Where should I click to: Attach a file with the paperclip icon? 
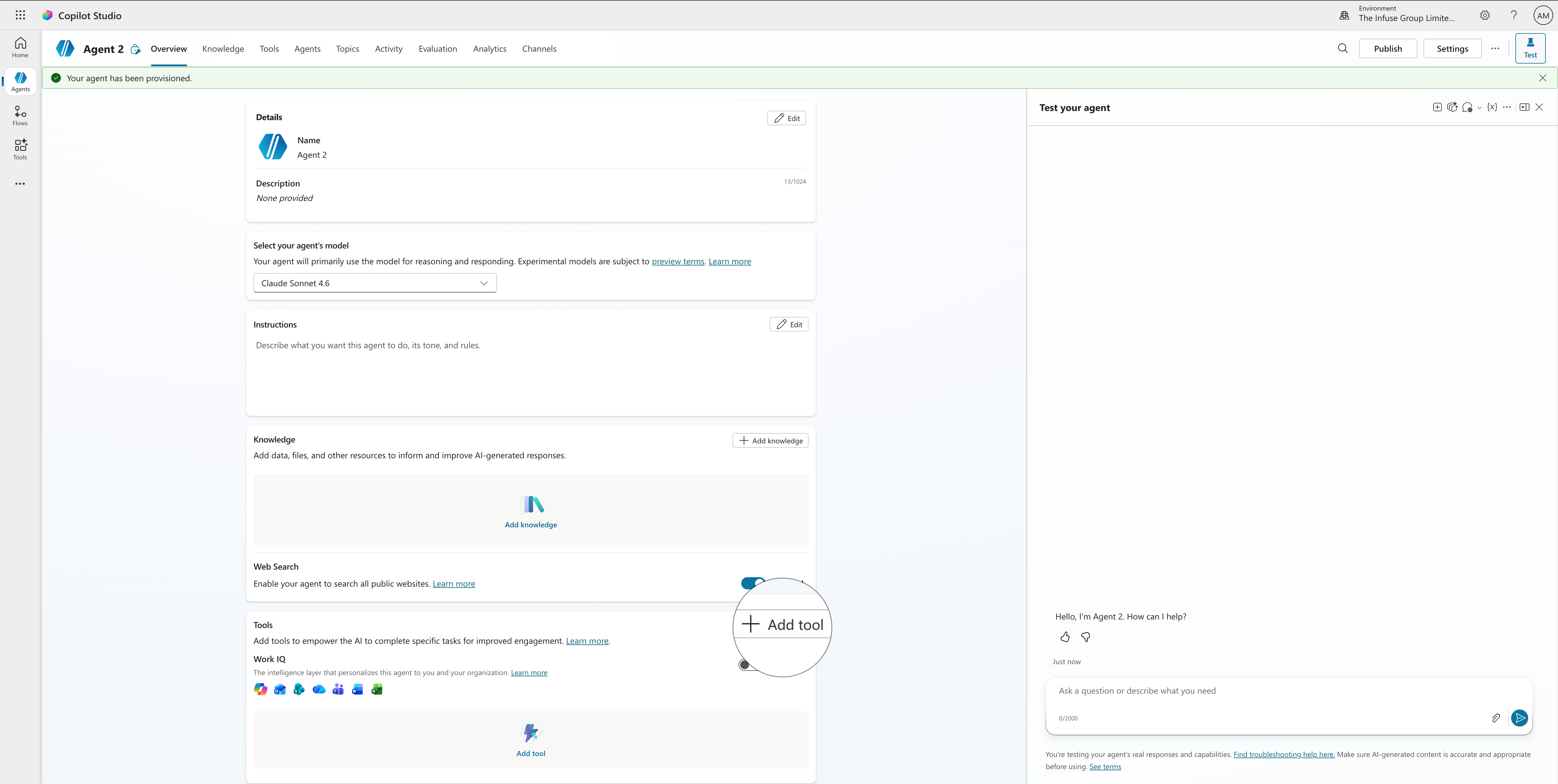[1496, 718]
